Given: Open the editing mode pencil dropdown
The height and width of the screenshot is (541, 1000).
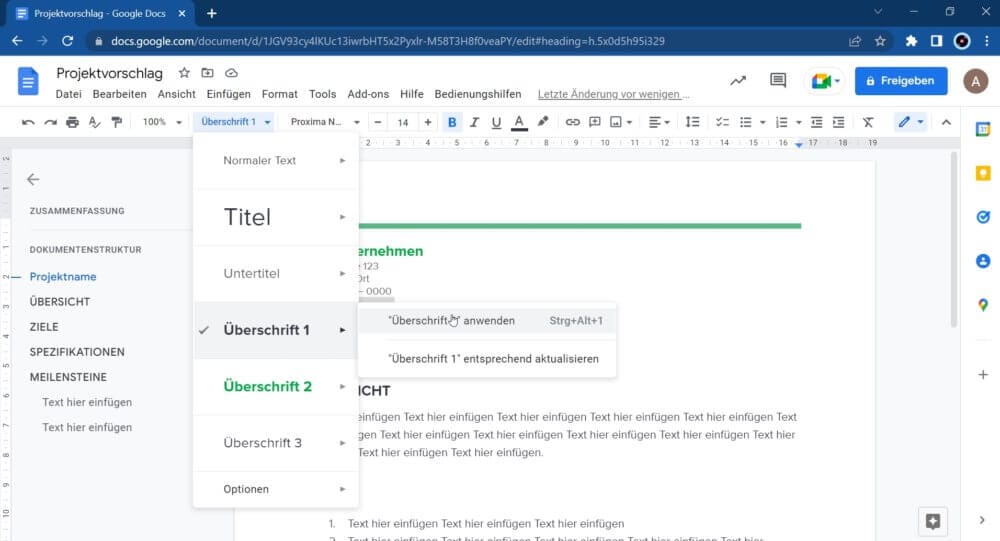Looking at the screenshot, I should (910, 122).
